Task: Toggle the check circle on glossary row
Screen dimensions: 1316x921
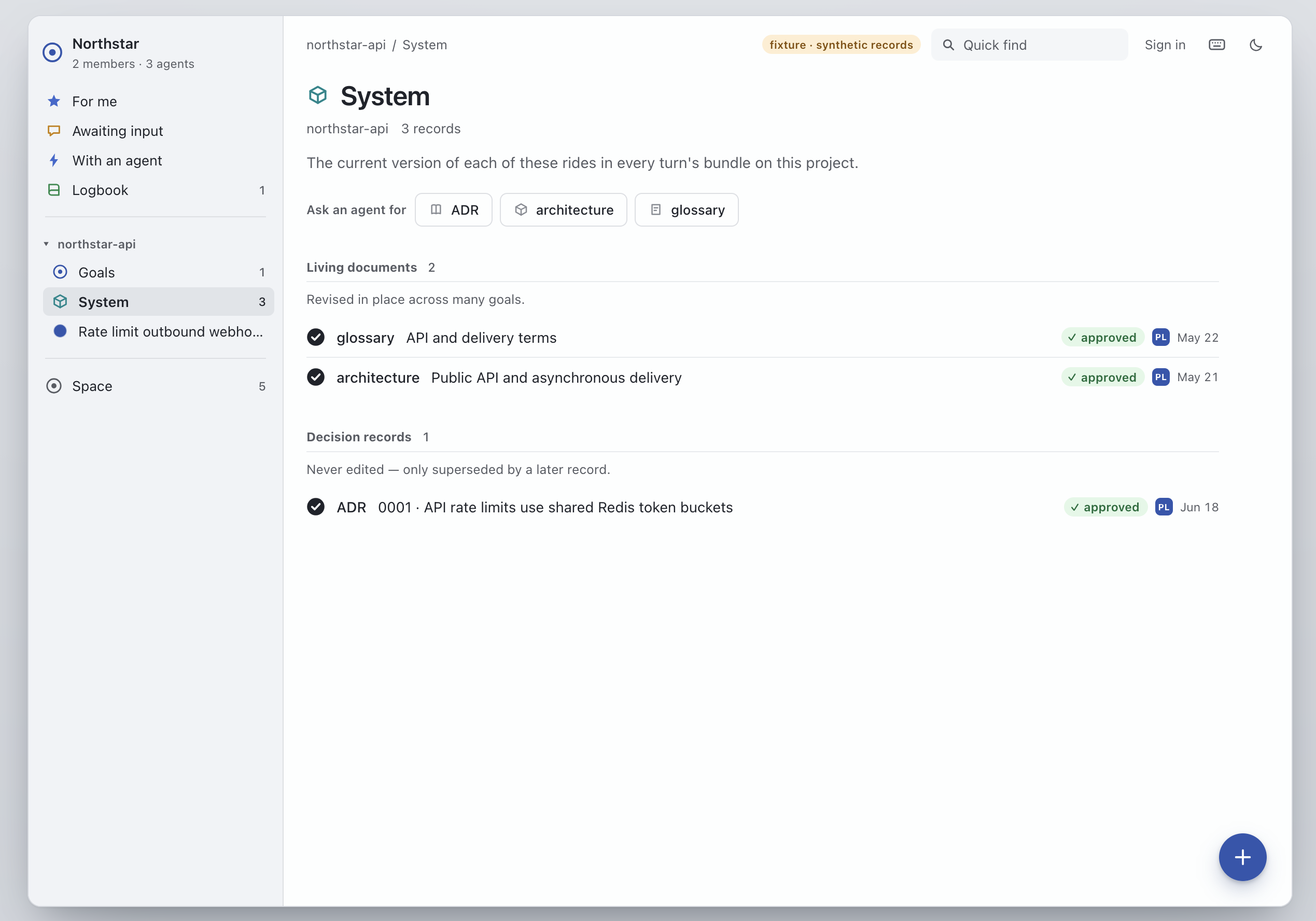Action: point(316,337)
